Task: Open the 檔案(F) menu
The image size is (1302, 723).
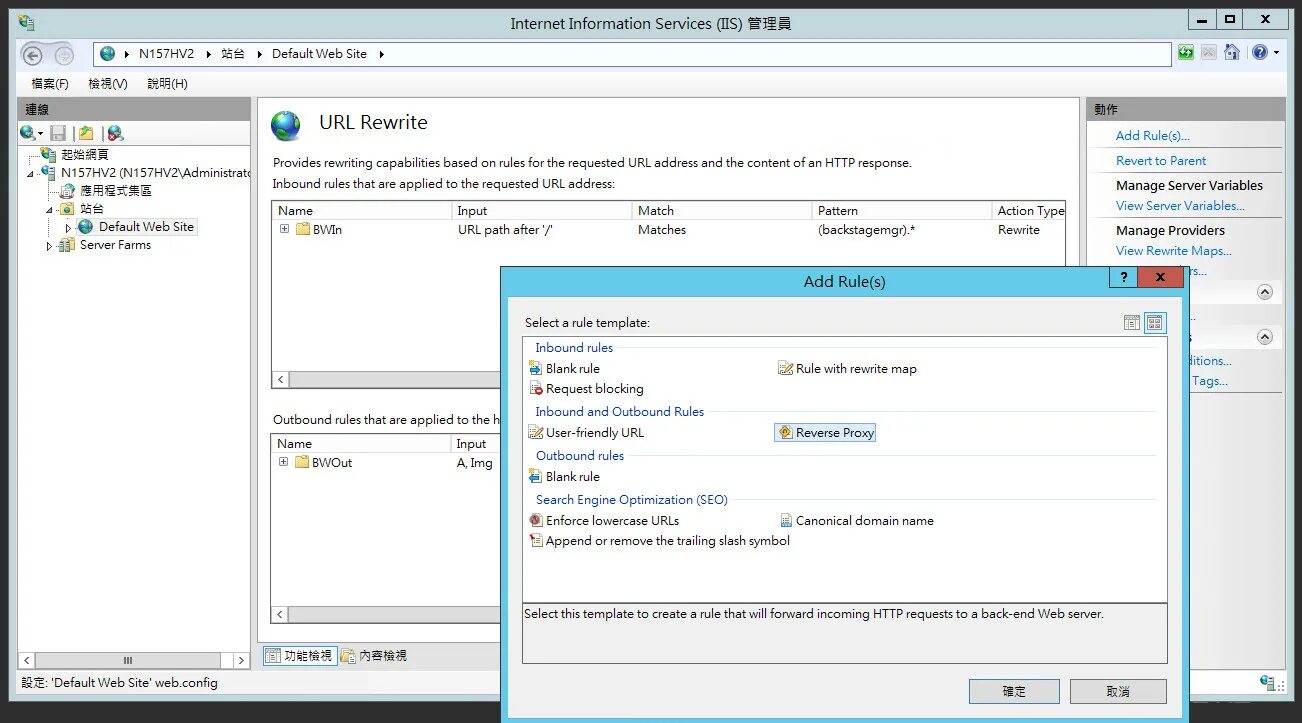Action: click(x=50, y=83)
